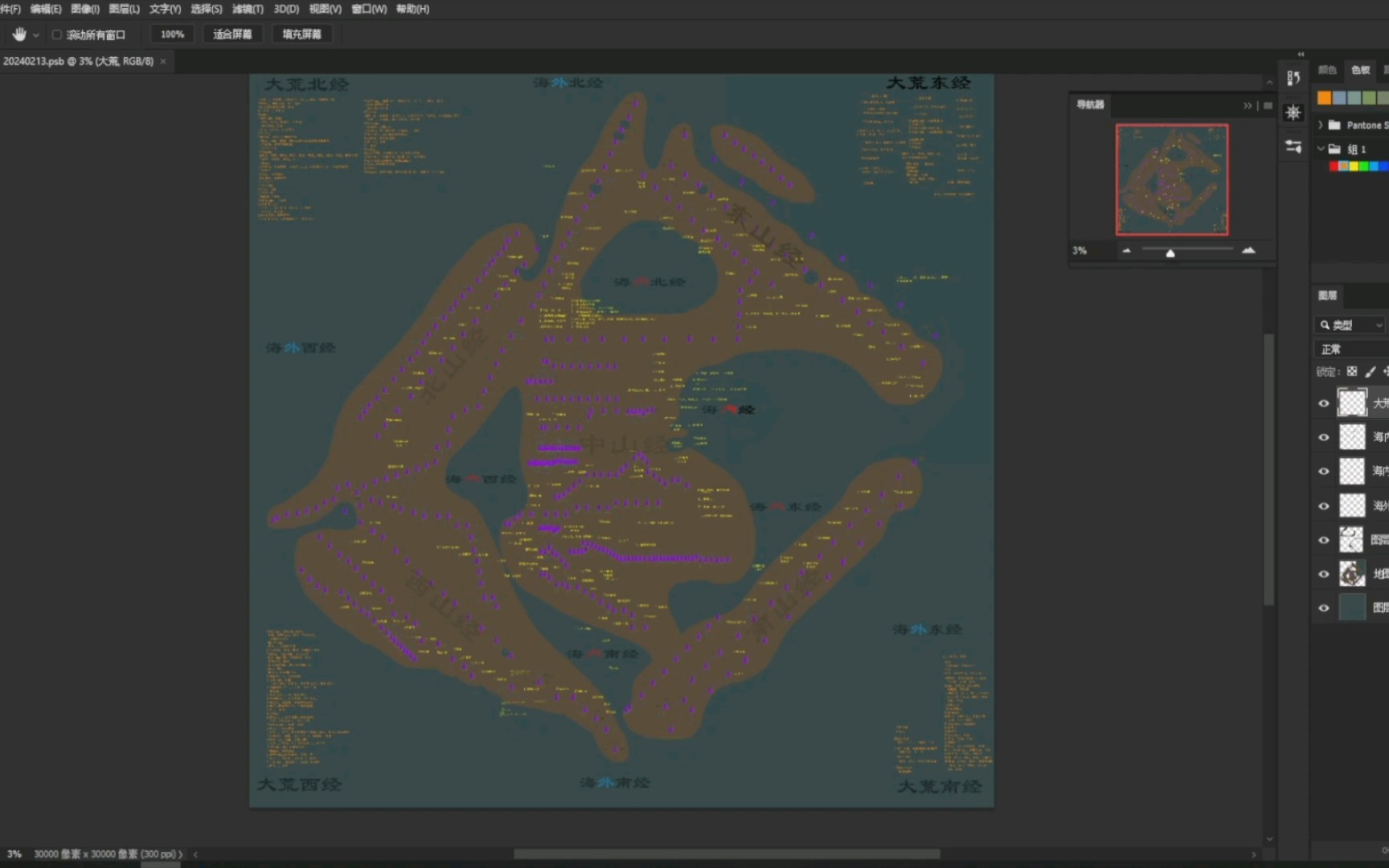Toggle 滚动所有窗口 checkbox
1389x868 pixels.
point(57,35)
